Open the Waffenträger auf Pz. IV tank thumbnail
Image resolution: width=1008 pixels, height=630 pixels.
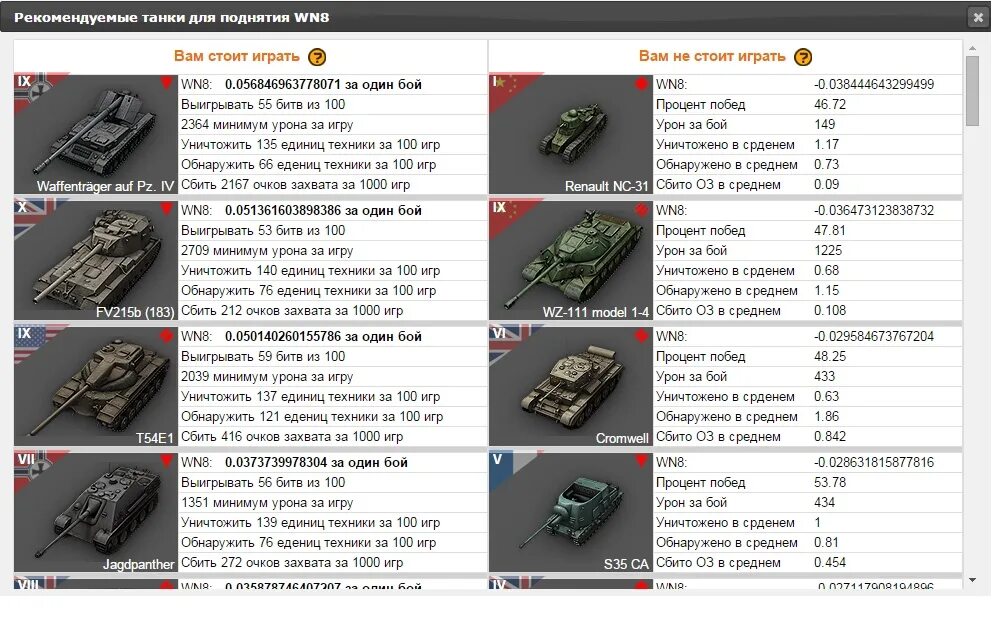96,134
